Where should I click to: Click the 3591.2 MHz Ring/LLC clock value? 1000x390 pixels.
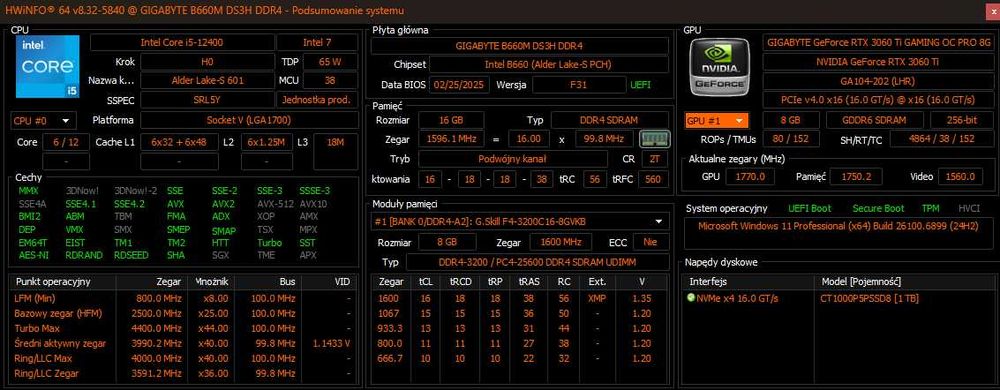tap(158, 373)
